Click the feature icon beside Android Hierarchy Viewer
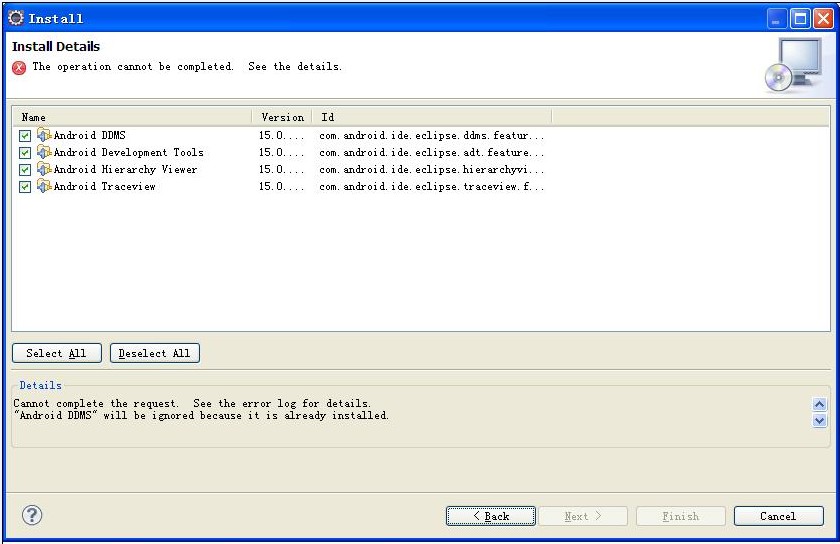The height and width of the screenshot is (544, 840). 44,169
